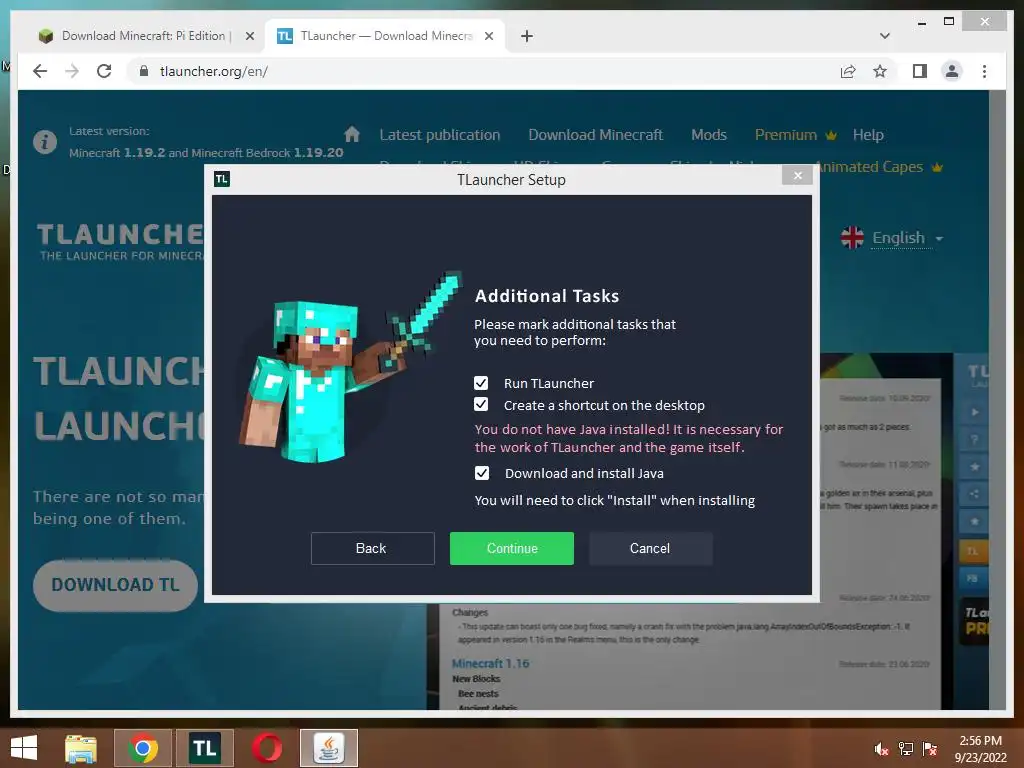This screenshot has height=768, width=1024.
Task: Open a new browser tab
Action: tap(527, 36)
